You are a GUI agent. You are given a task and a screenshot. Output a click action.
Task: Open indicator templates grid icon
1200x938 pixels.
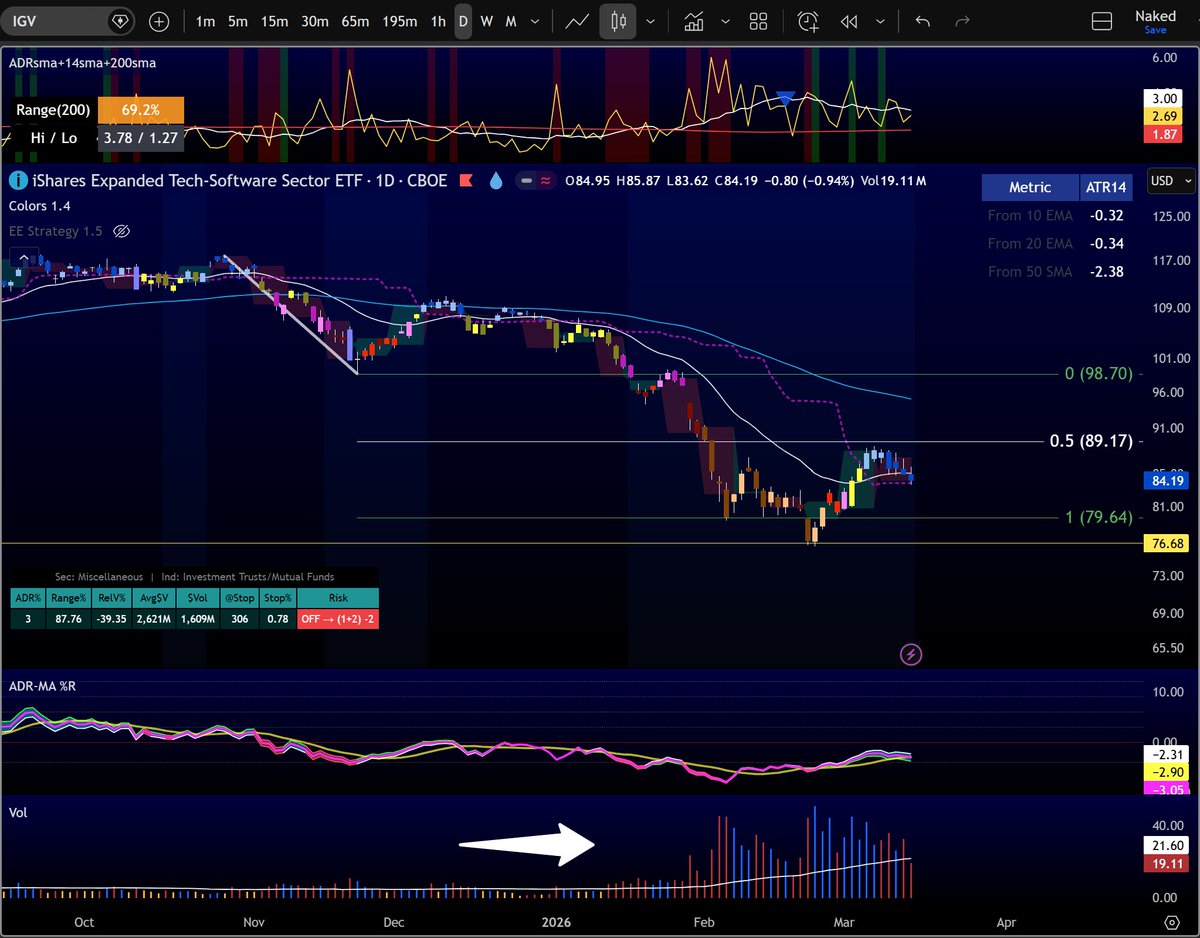[x=758, y=21]
